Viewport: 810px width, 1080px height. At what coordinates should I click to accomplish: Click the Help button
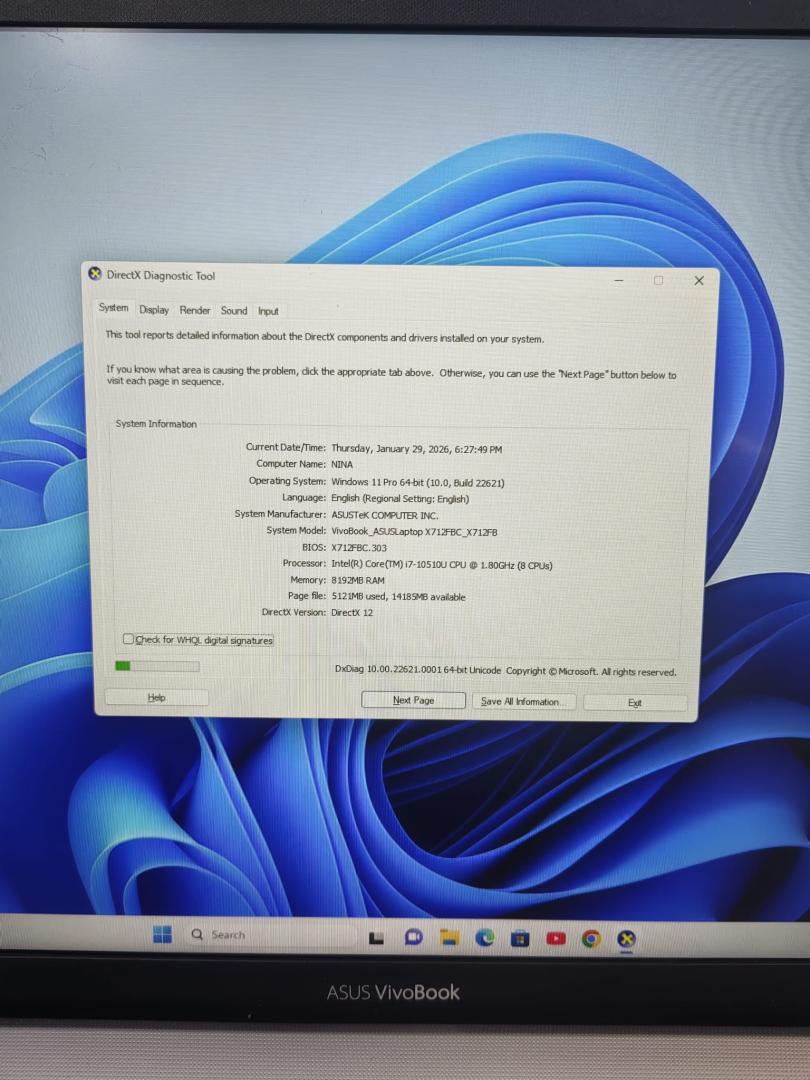[x=157, y=698]
